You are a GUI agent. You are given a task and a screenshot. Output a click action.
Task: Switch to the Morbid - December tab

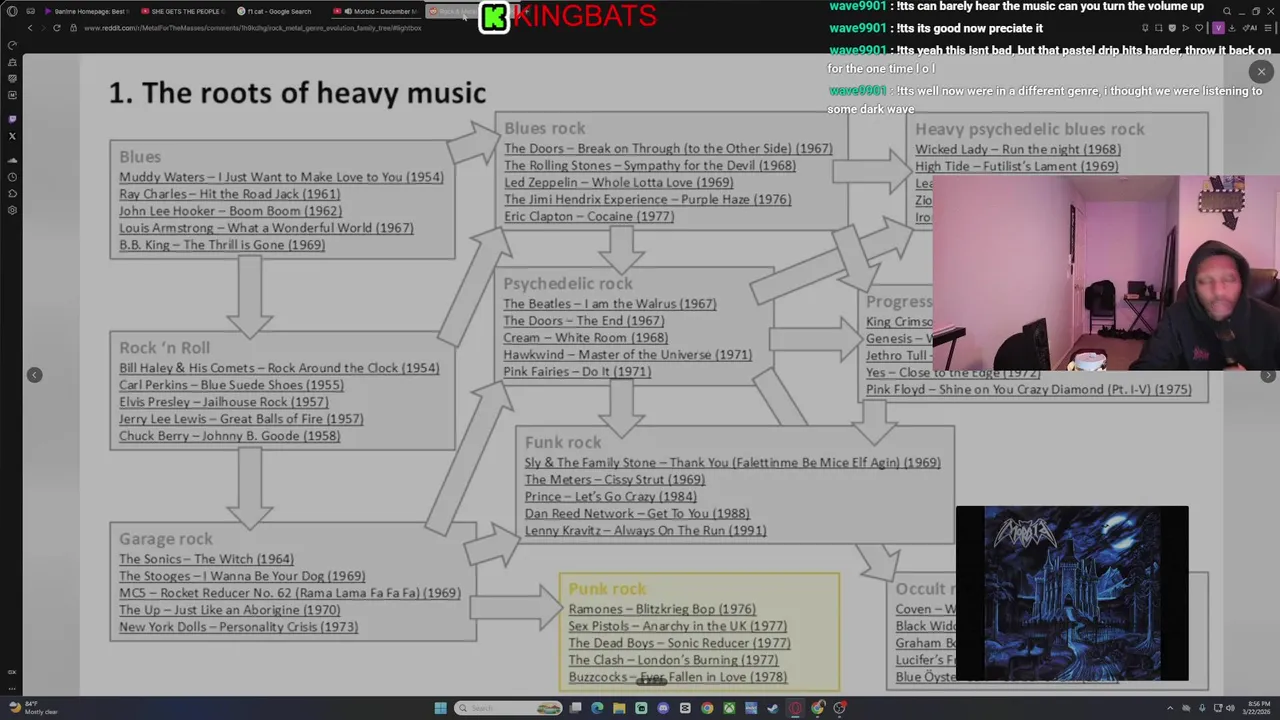click(x=377, y=11)
